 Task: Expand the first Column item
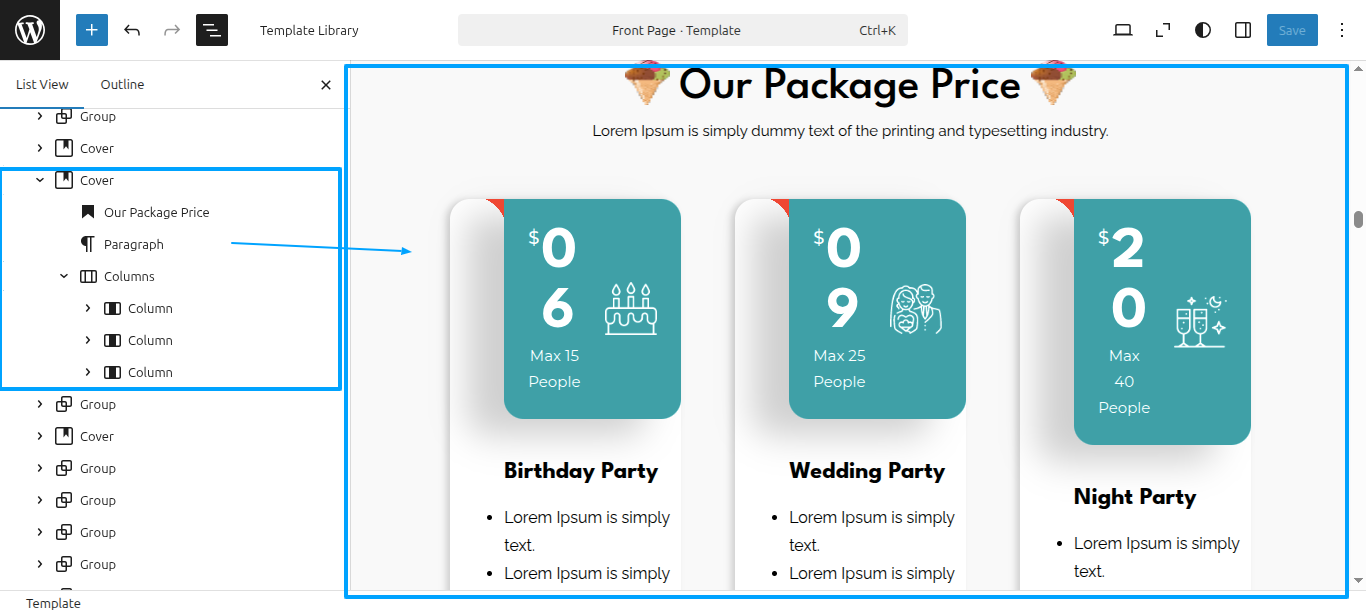pos(88,308)
